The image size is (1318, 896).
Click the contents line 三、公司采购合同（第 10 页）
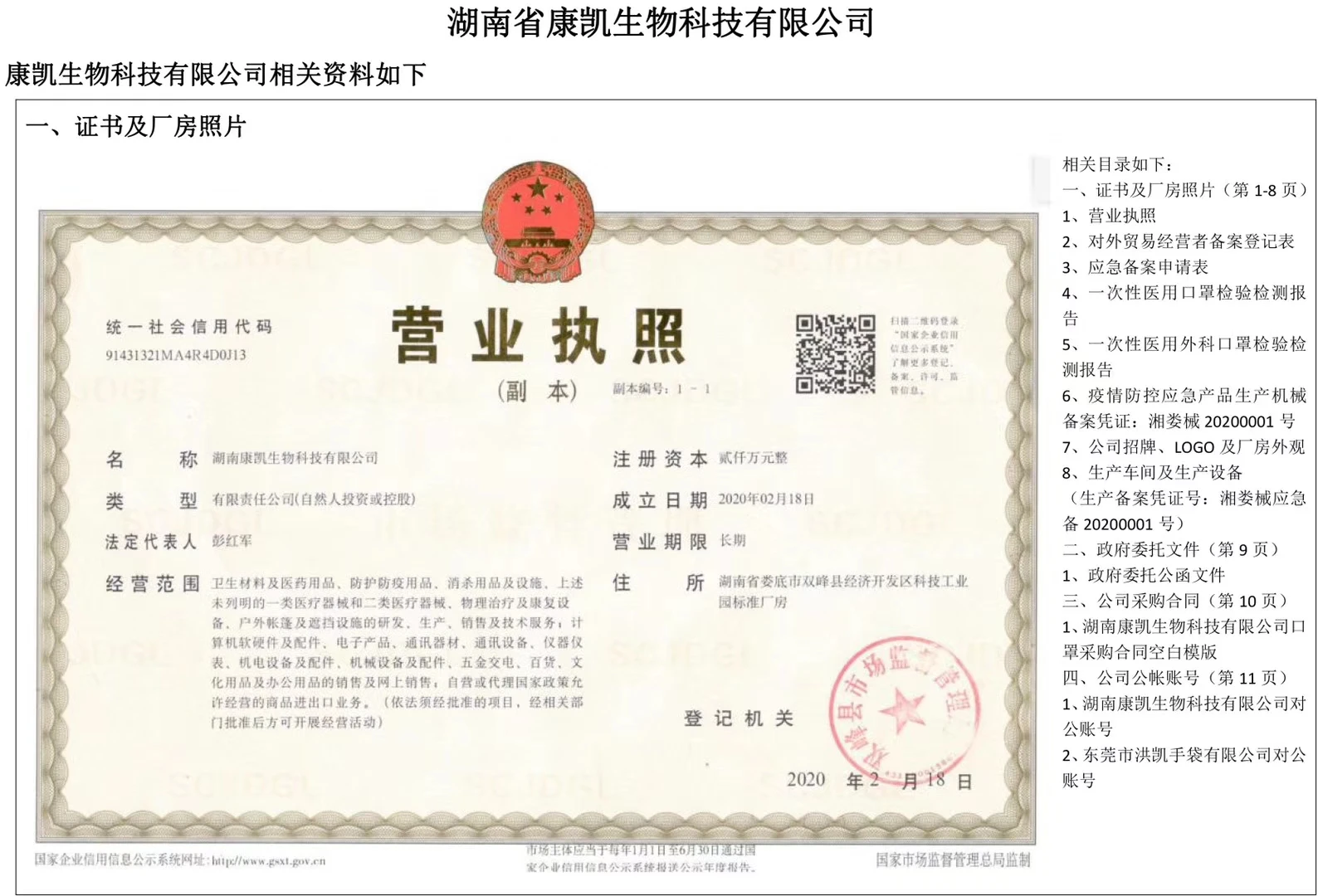coord(1179,601)
